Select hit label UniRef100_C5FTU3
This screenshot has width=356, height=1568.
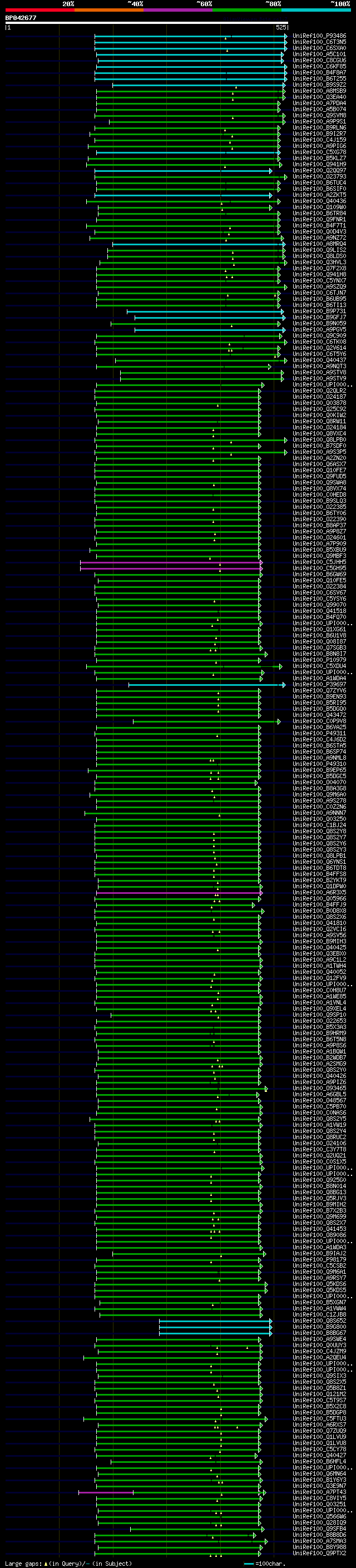[319, 1419]
